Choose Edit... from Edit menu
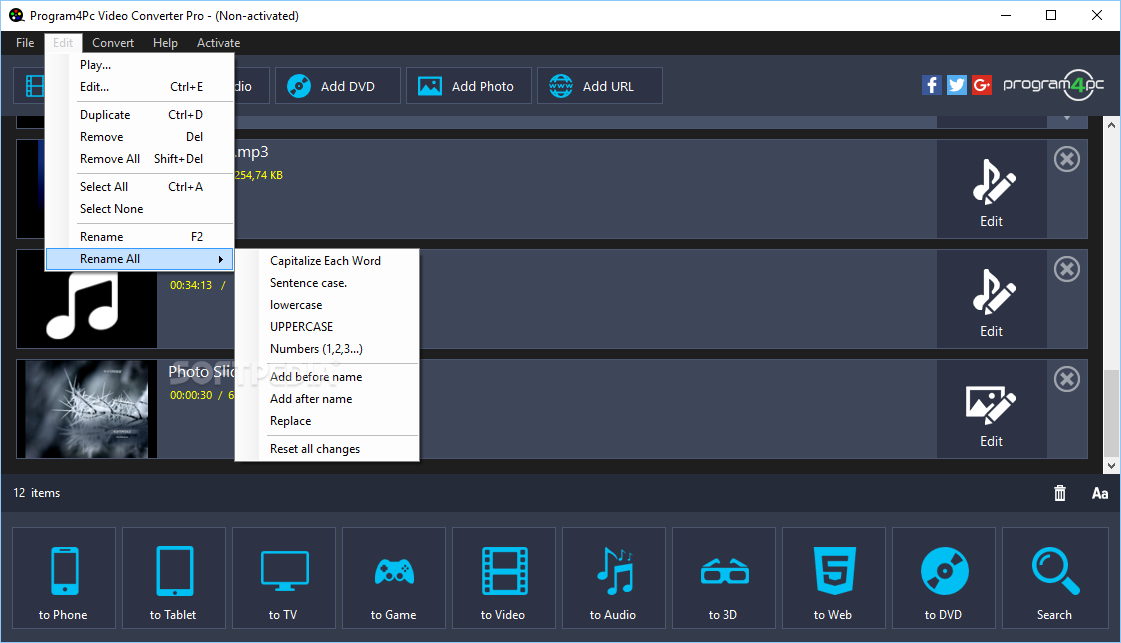The image size is (1121, 643). (x=140, y=87)
